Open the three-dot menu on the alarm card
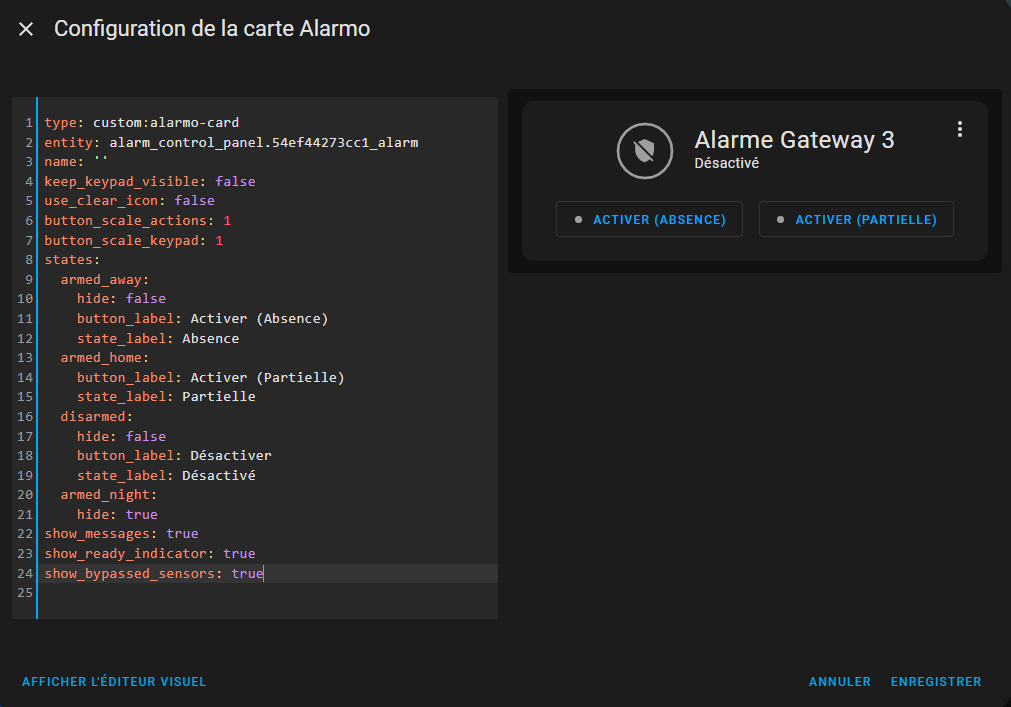This screenshot has height=707, width=1011. [959, 129]
